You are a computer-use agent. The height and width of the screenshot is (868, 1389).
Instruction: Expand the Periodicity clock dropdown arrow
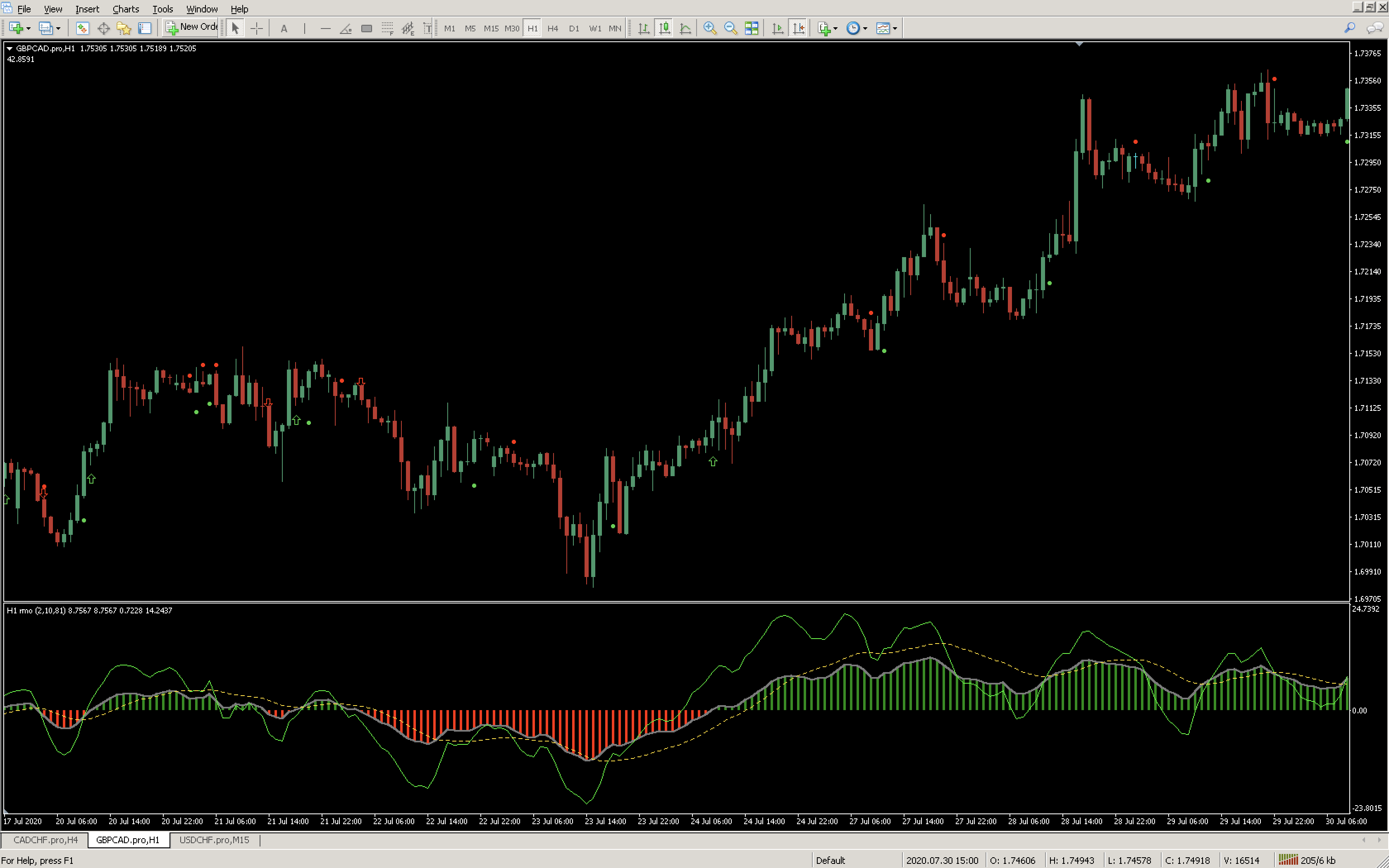tap(866, 28)
